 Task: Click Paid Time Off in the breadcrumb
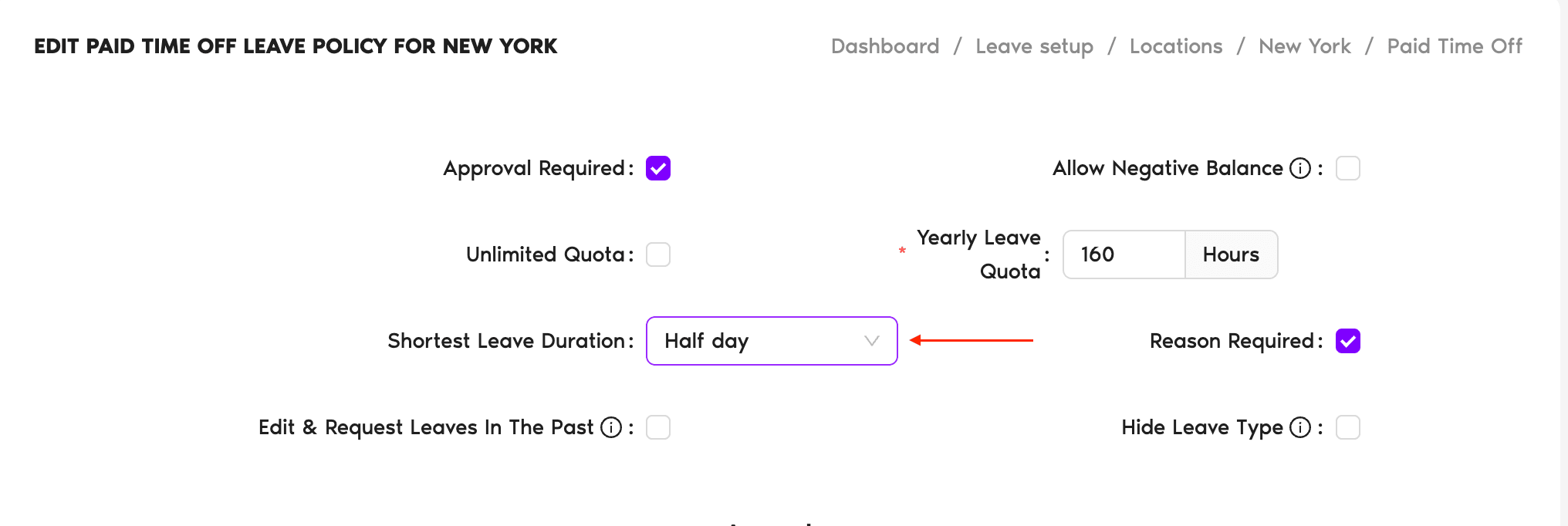click(x=1454, y=46)
